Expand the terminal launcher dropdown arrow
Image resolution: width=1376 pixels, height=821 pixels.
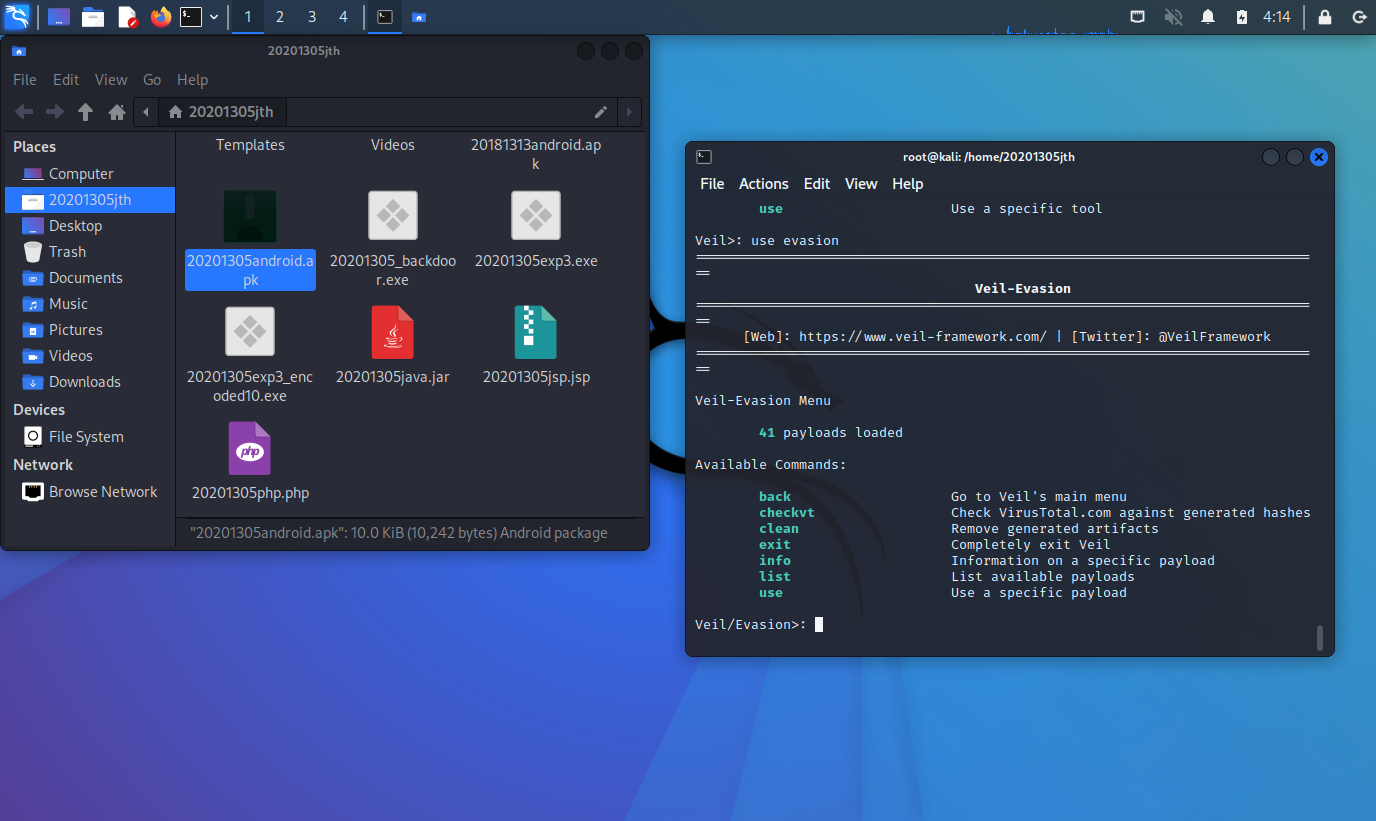pos(214,17)
